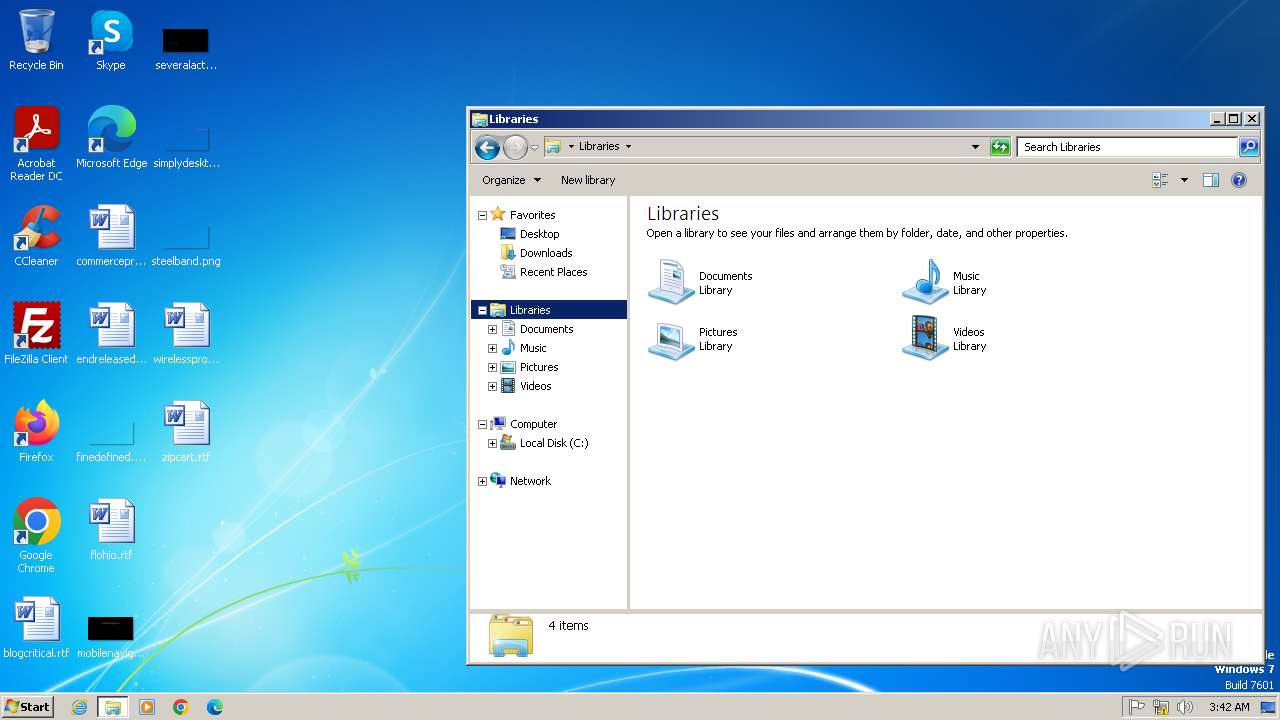Image resolution: width=1280 pixels, height=720 pixels.
Task: Open the Help question mark button
Action: tap(1239, 180)
